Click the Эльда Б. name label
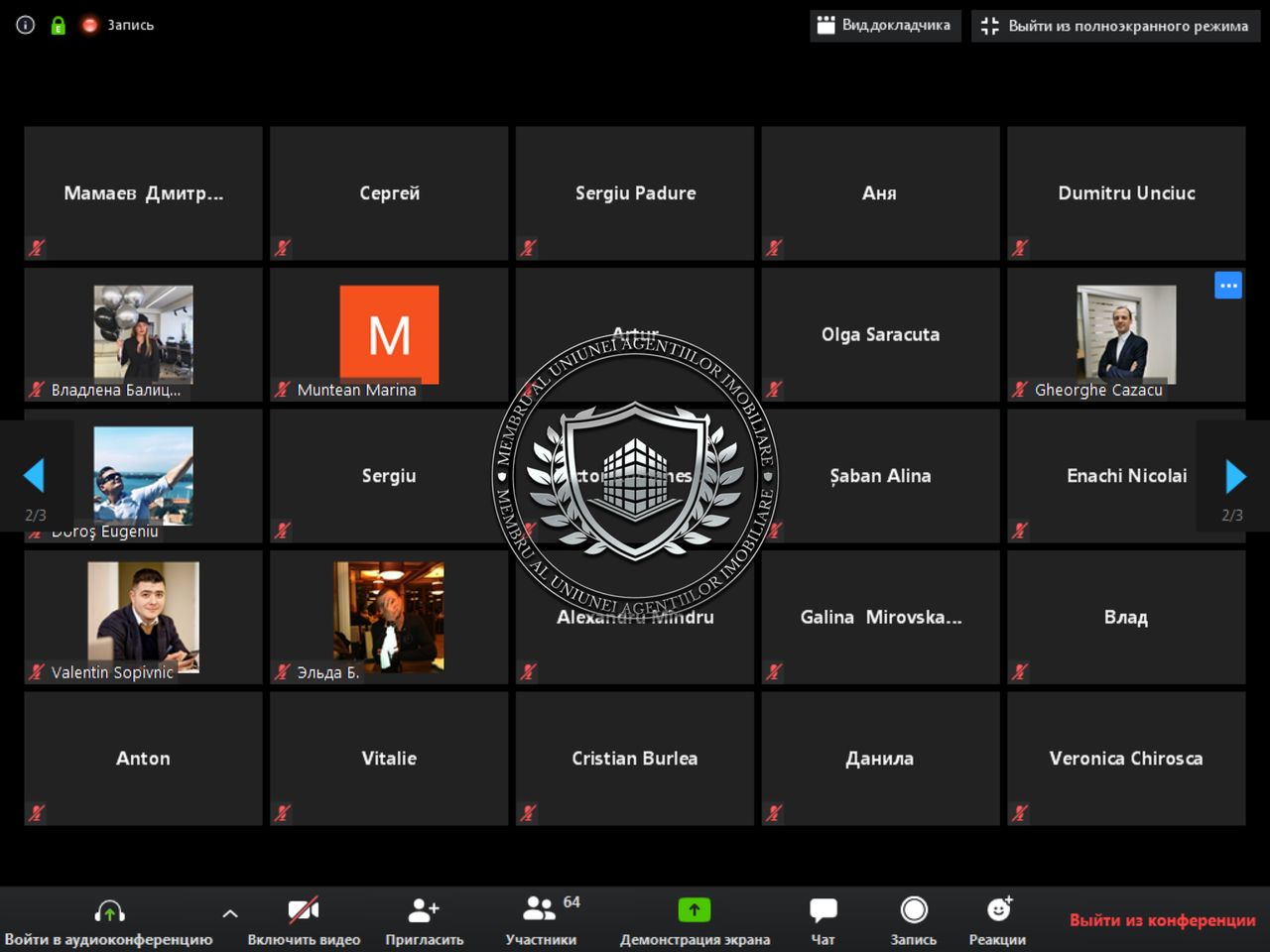The width and height of the screenshot is (1270, 952). pyautogui.click(x=327, y=672)
